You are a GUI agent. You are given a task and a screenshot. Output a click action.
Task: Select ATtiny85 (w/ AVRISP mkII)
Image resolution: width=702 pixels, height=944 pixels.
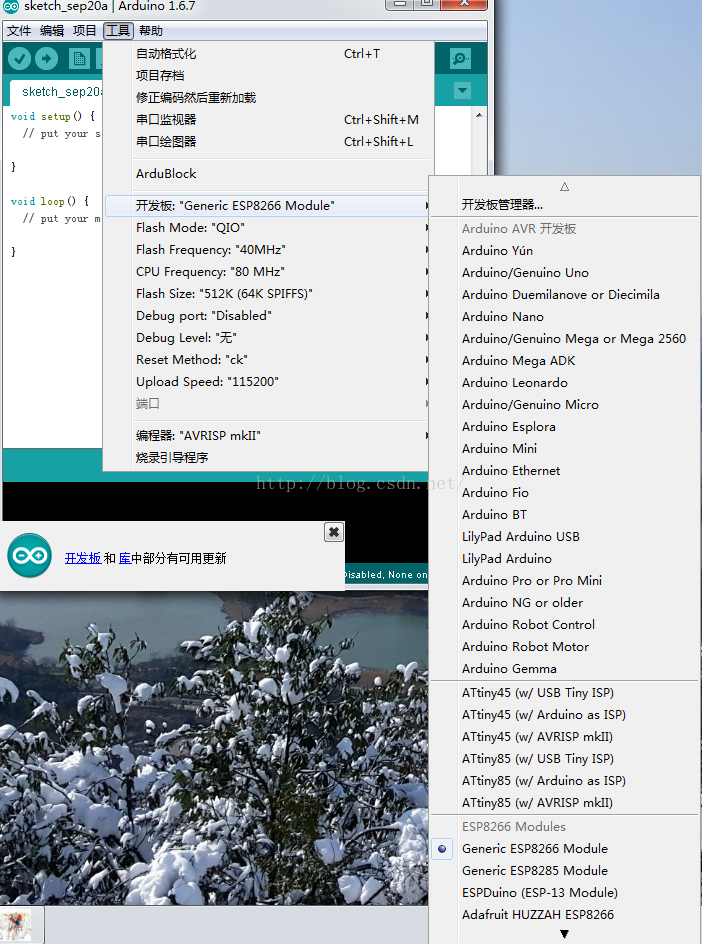click(564, 803)
